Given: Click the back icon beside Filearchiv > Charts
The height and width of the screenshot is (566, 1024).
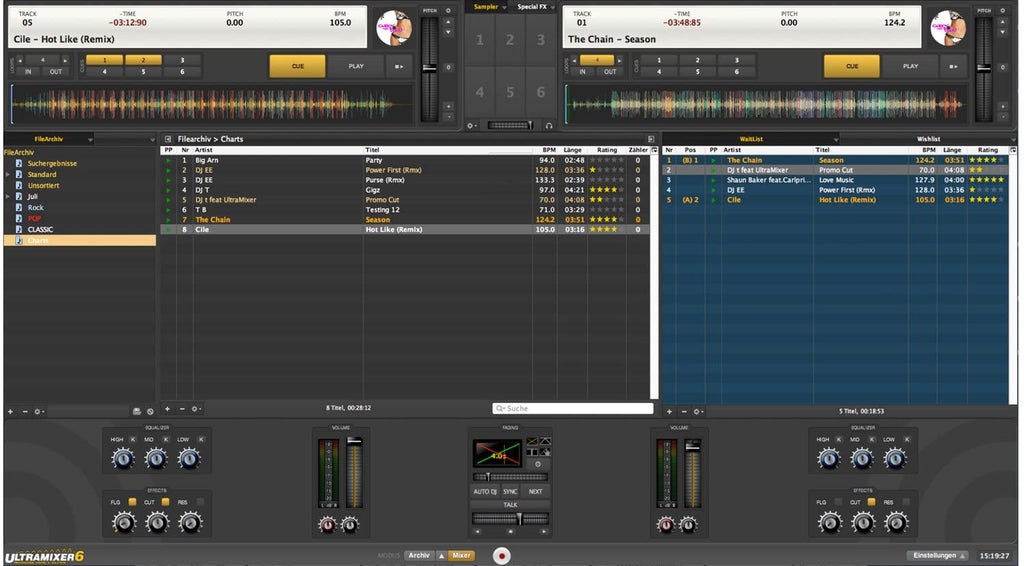Looking at the screenshot, I should 168,139.
